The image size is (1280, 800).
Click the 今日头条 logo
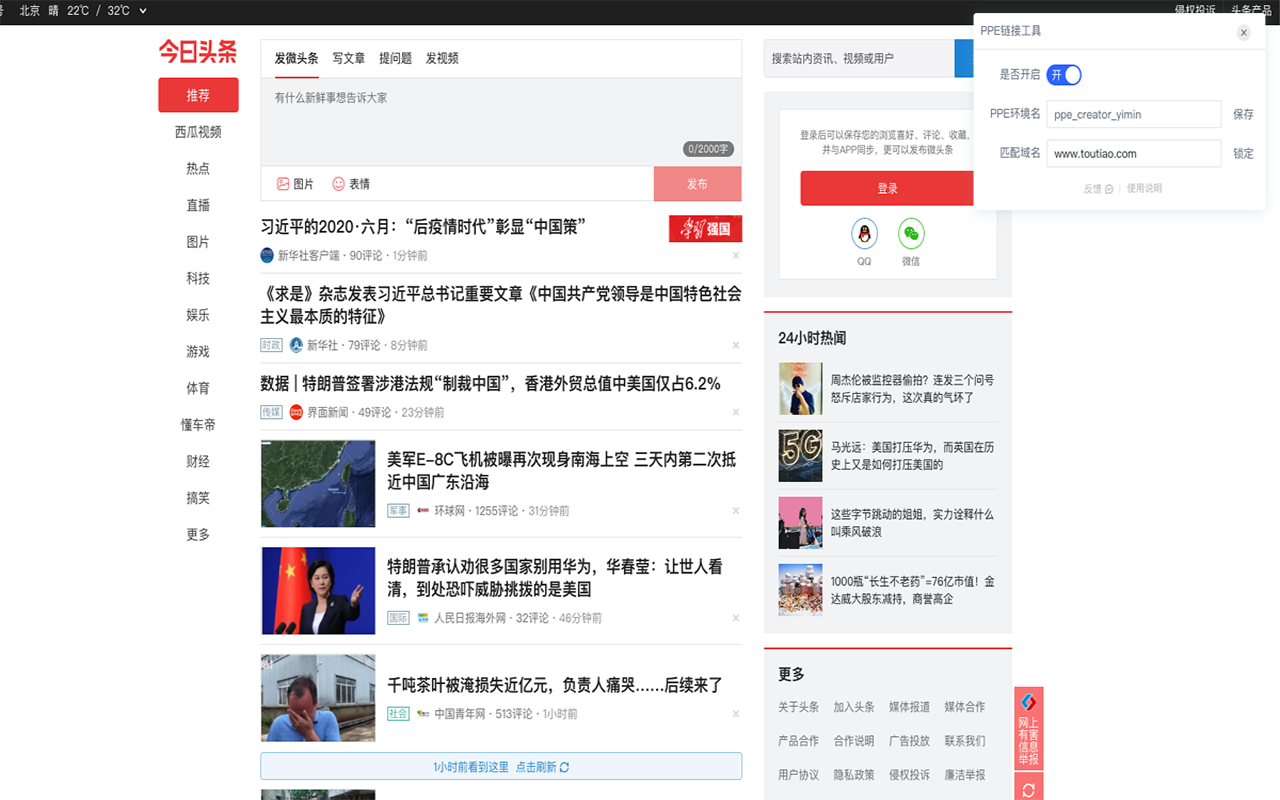tap(197, 52)
